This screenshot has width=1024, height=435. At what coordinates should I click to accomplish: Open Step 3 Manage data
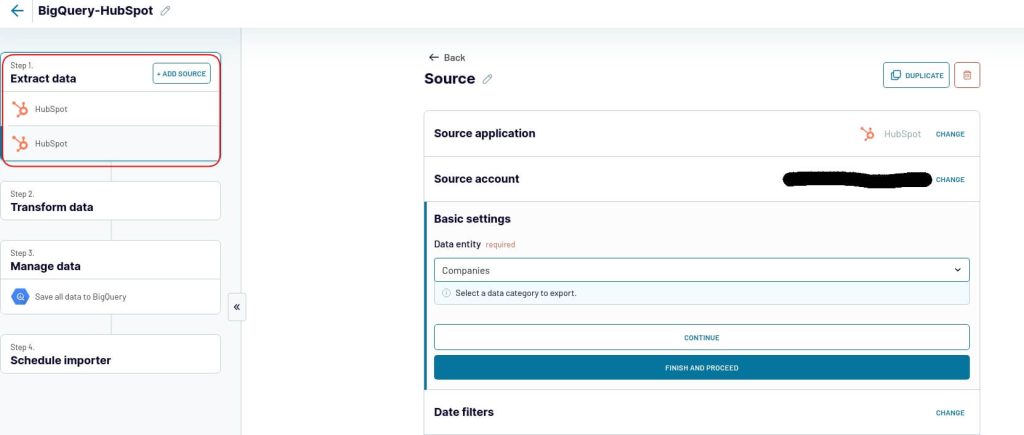110,260
